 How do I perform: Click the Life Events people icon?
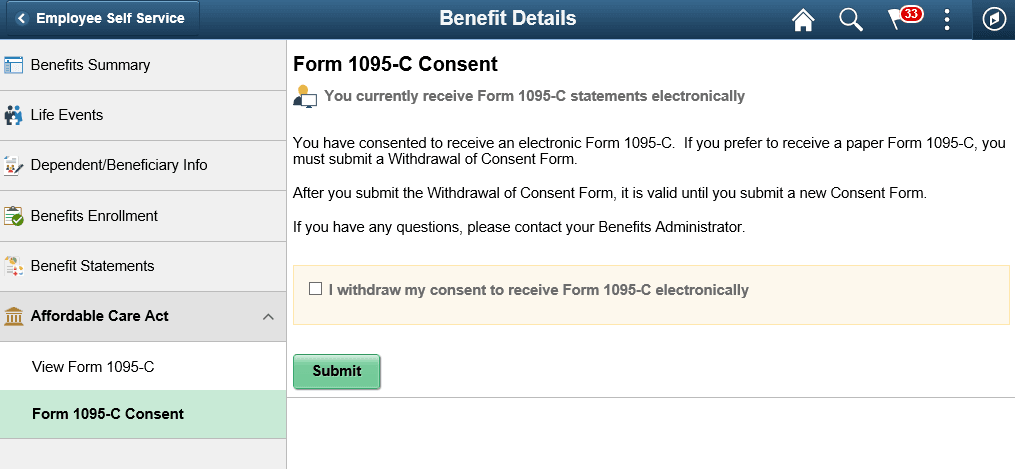pos(13,115)
